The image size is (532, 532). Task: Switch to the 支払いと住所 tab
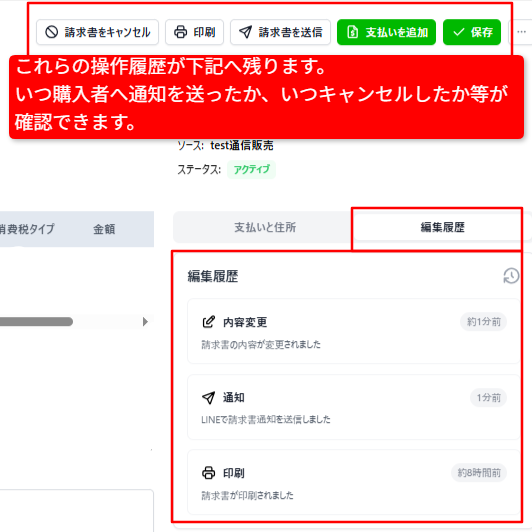coord(265,227)
